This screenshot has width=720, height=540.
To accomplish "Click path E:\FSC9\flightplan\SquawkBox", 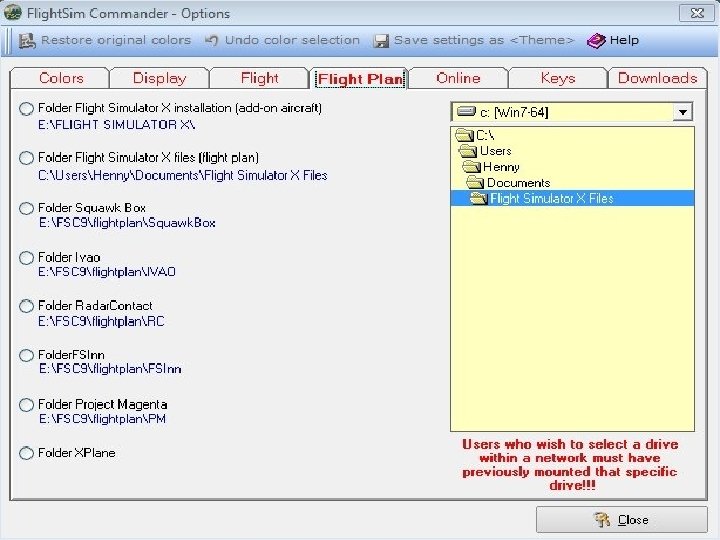I will click(x=127, y=223).
